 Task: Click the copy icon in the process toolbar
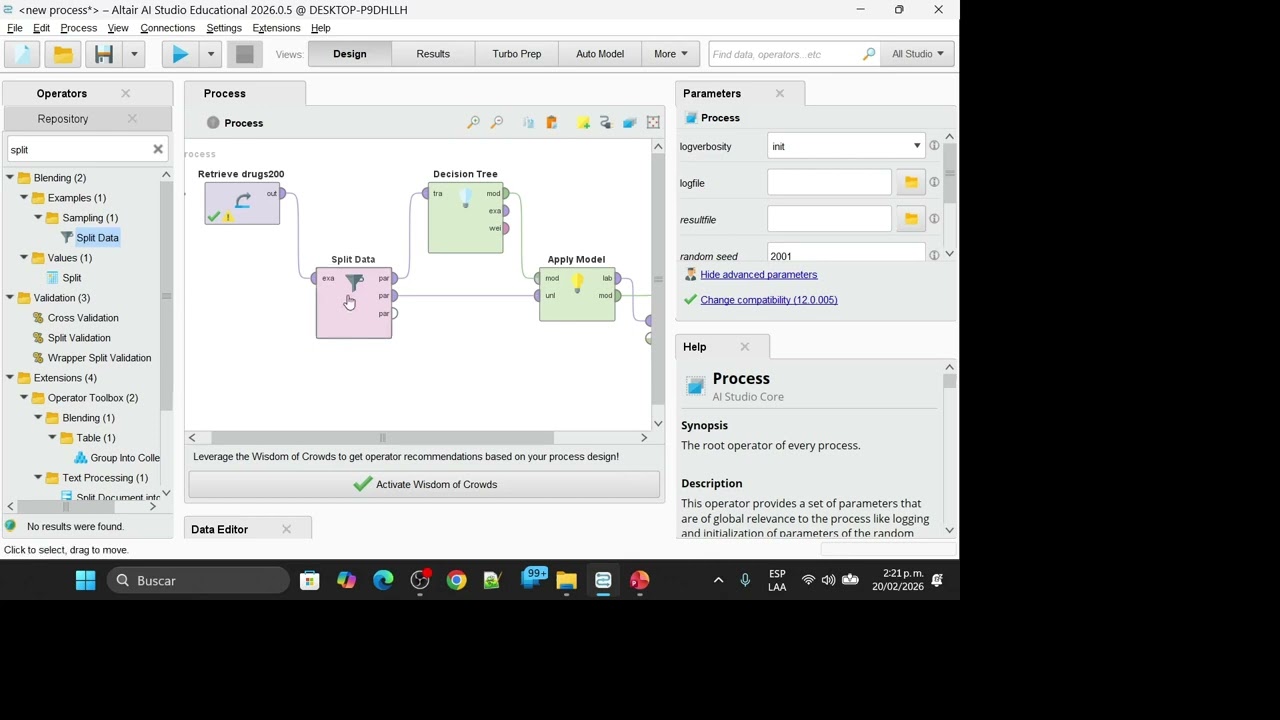pyautogui.click(x=528, y=122)
